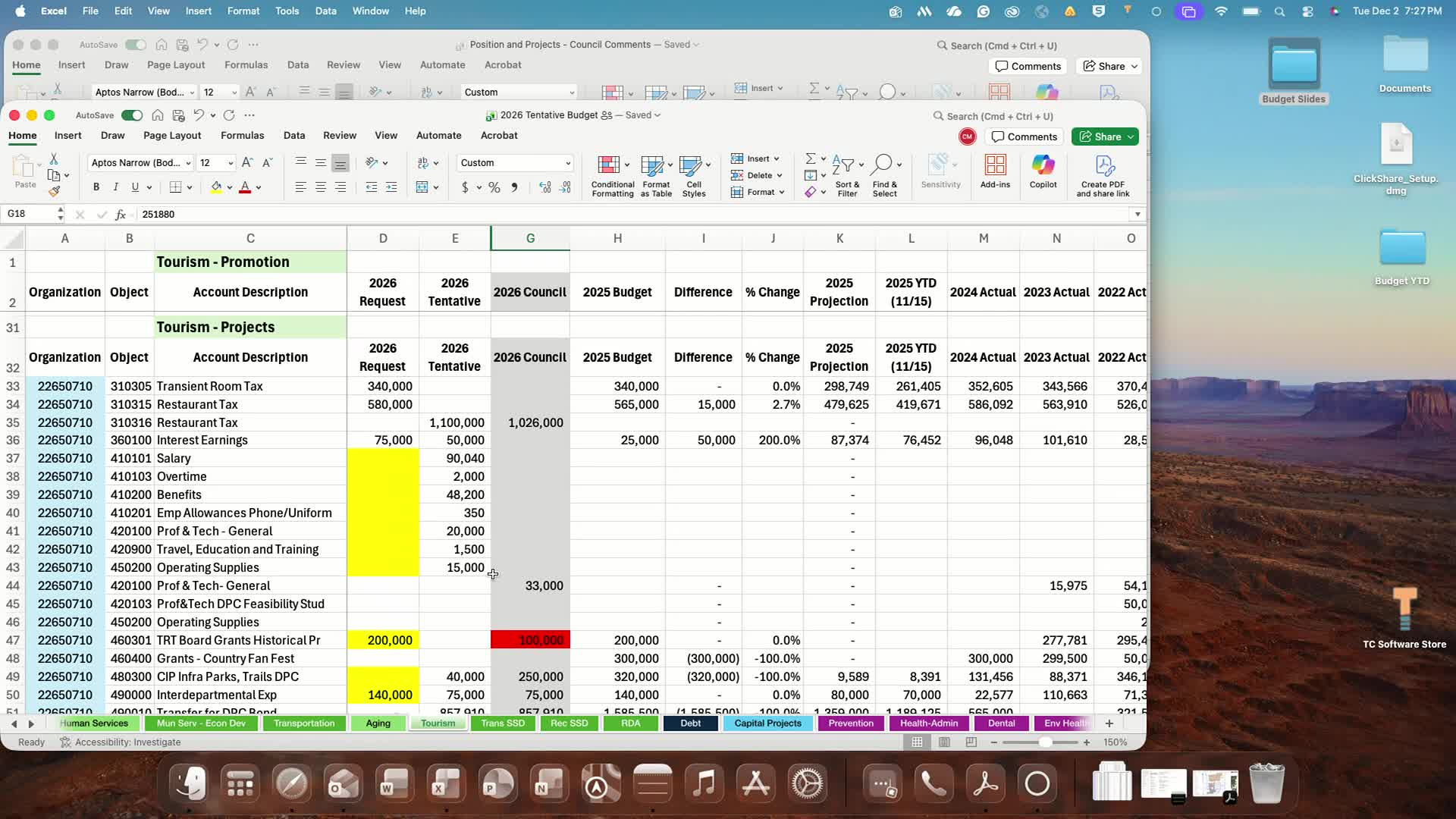Open the Custom number format dropdown
Viewport: 1456px width, 819px height.
(567, 163)
